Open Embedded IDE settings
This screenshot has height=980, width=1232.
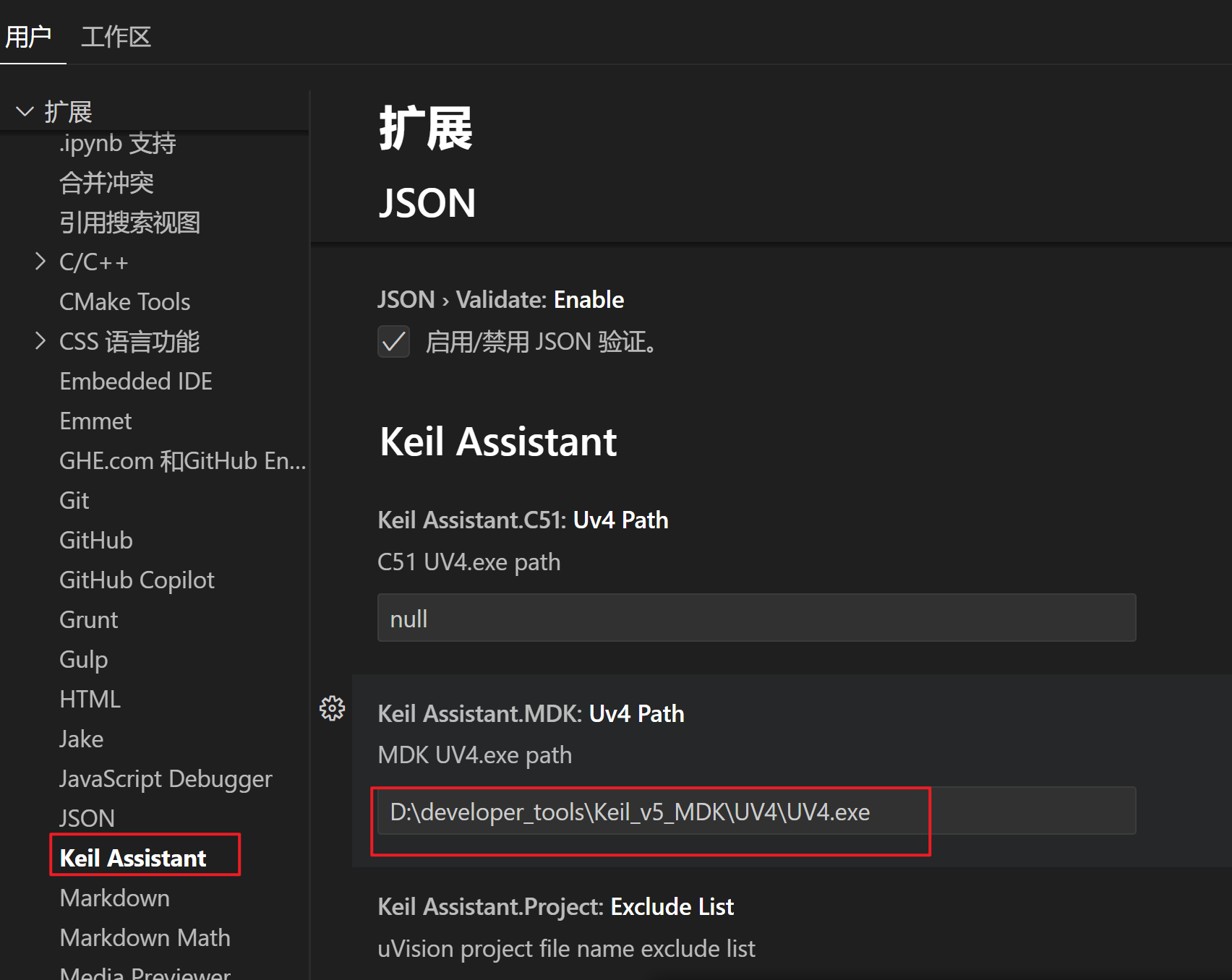[x=136, y=382]
